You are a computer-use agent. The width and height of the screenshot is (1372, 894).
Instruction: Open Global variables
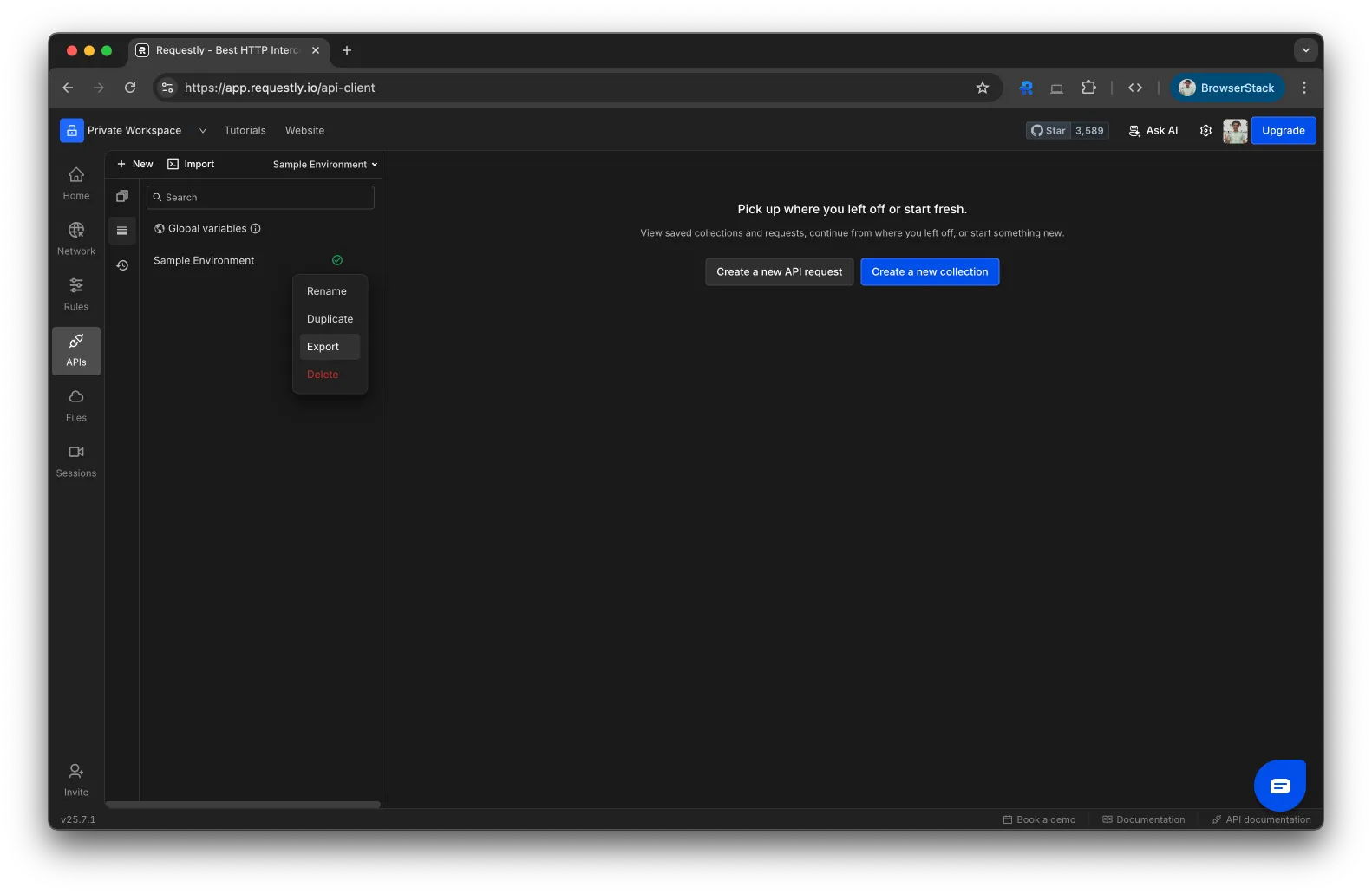207,229
